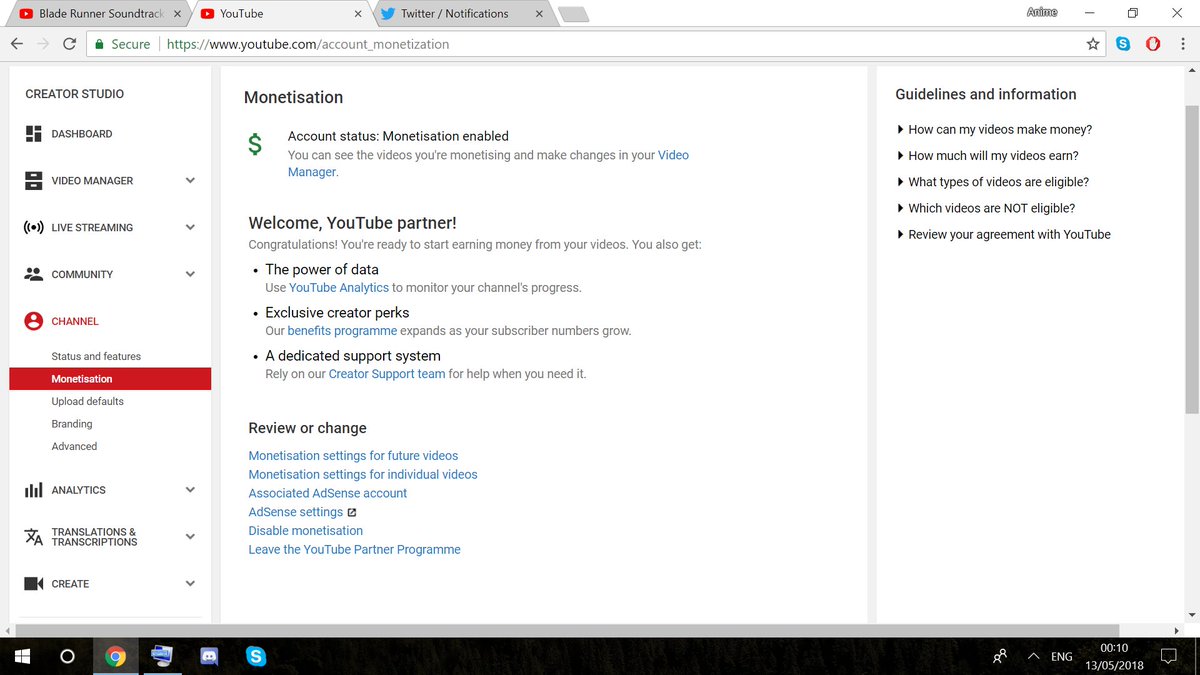Click the Analytics bar chart icon

(34, 490)
